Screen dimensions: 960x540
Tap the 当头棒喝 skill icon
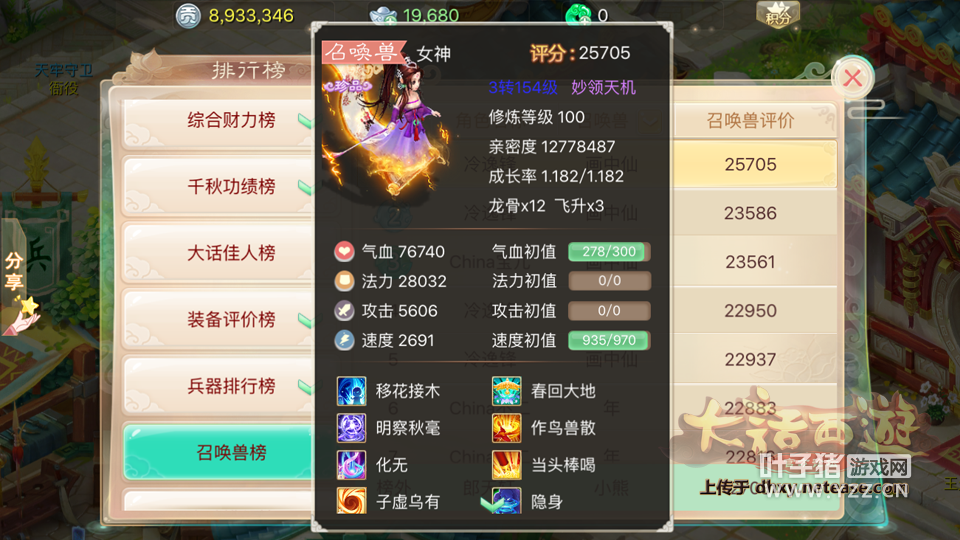[506, 465]
